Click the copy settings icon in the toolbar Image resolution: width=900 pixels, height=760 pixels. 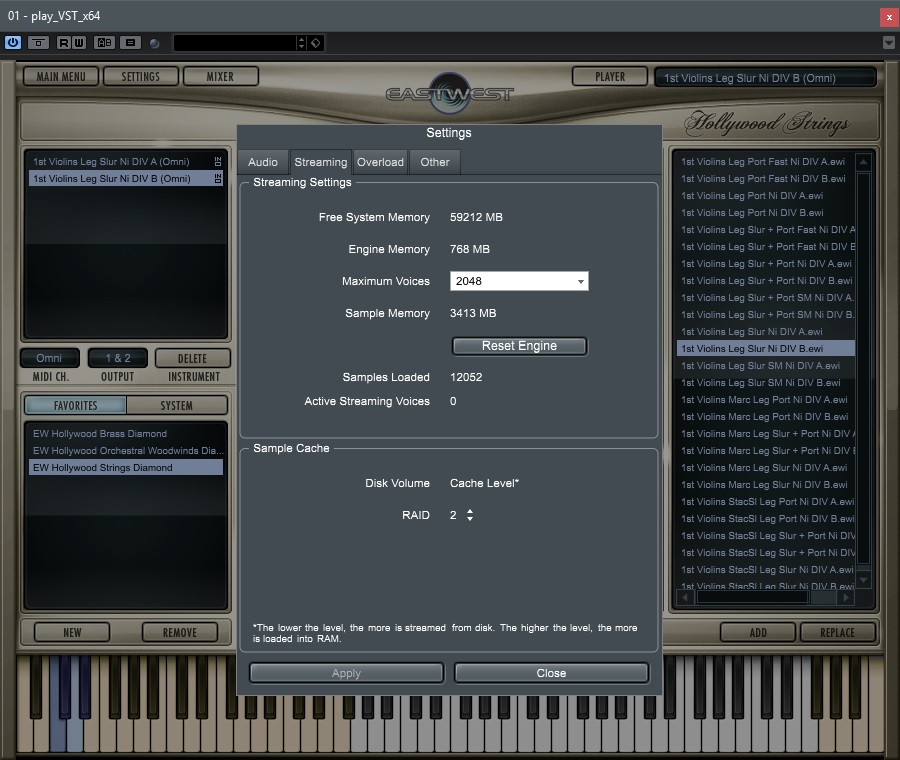[130, 42]
